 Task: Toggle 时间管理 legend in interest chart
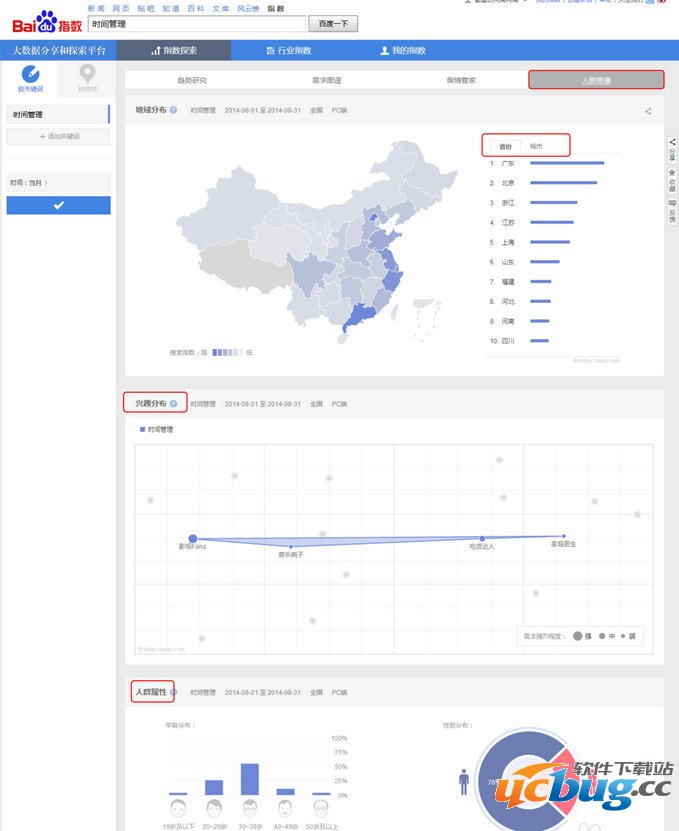pyautogui.click(x=157, y=429)
